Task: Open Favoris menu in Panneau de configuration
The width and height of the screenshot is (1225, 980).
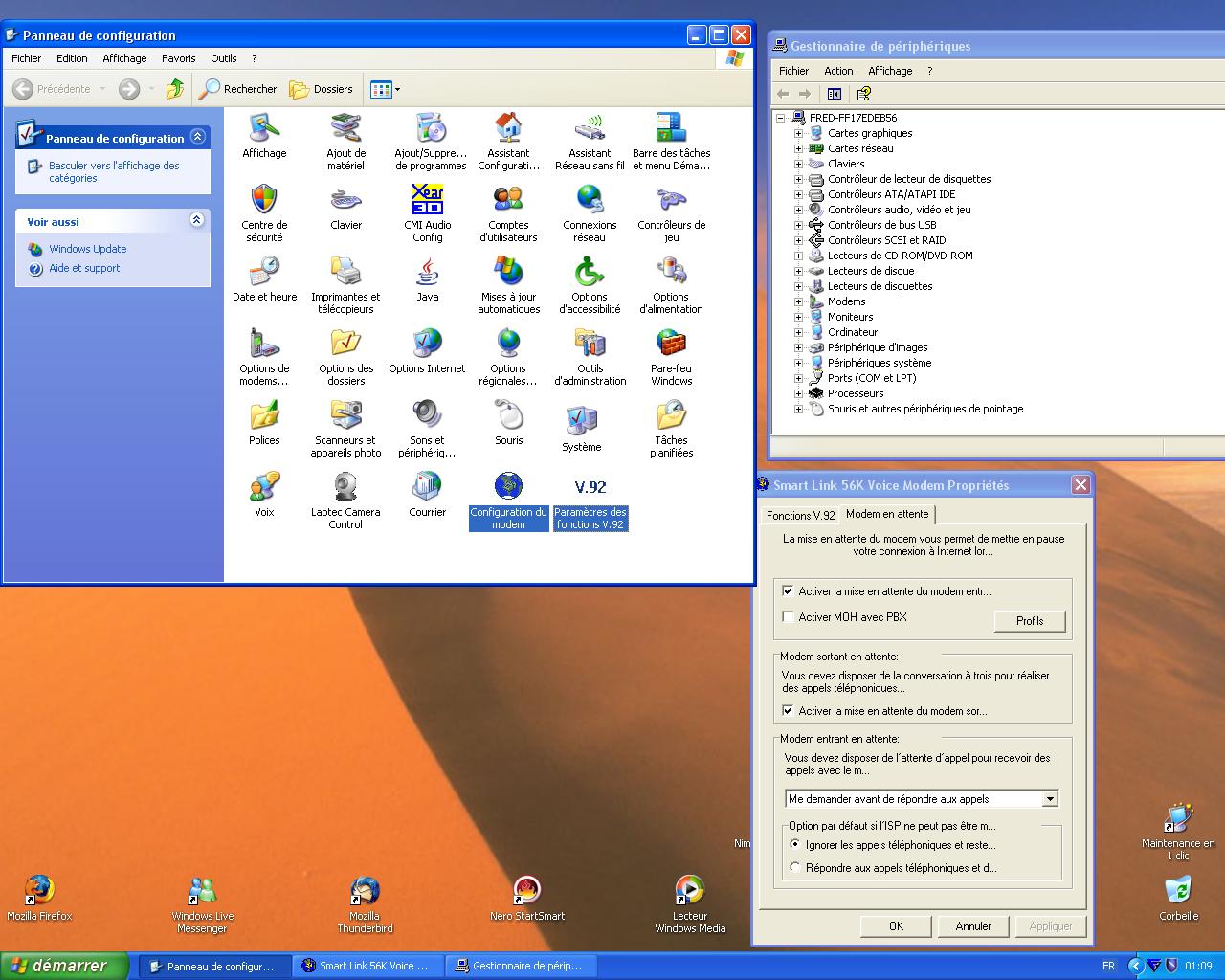Action: tap(179, 58)
